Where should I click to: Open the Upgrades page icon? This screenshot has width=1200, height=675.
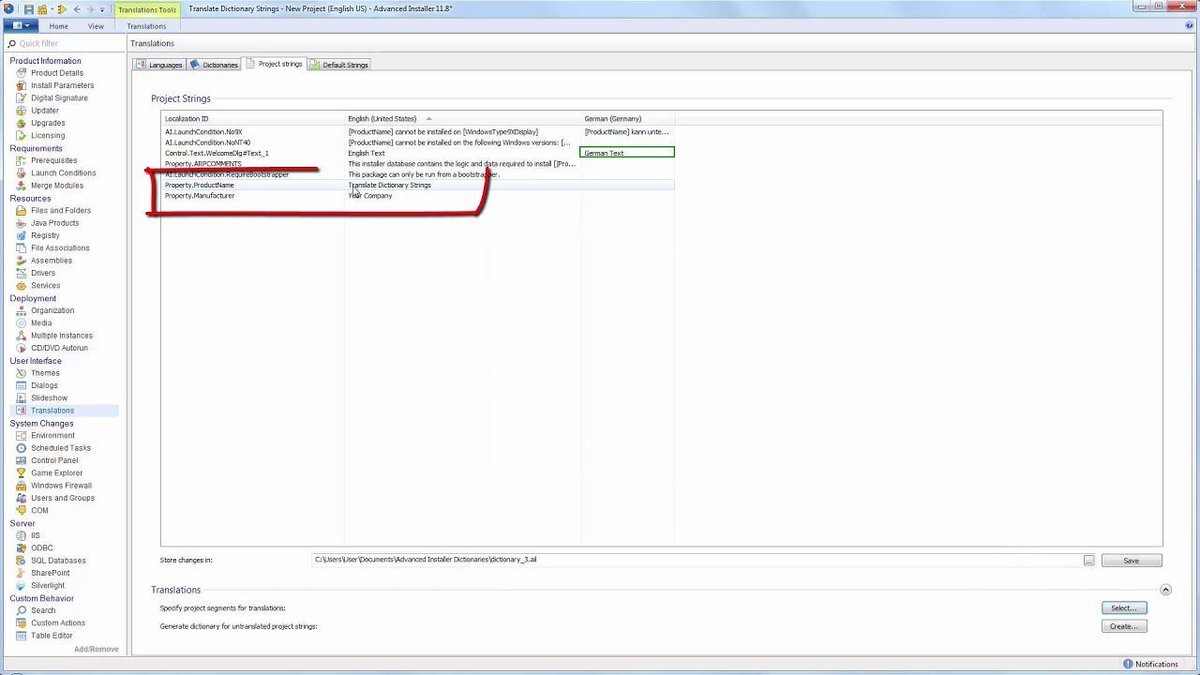point(22,123)
